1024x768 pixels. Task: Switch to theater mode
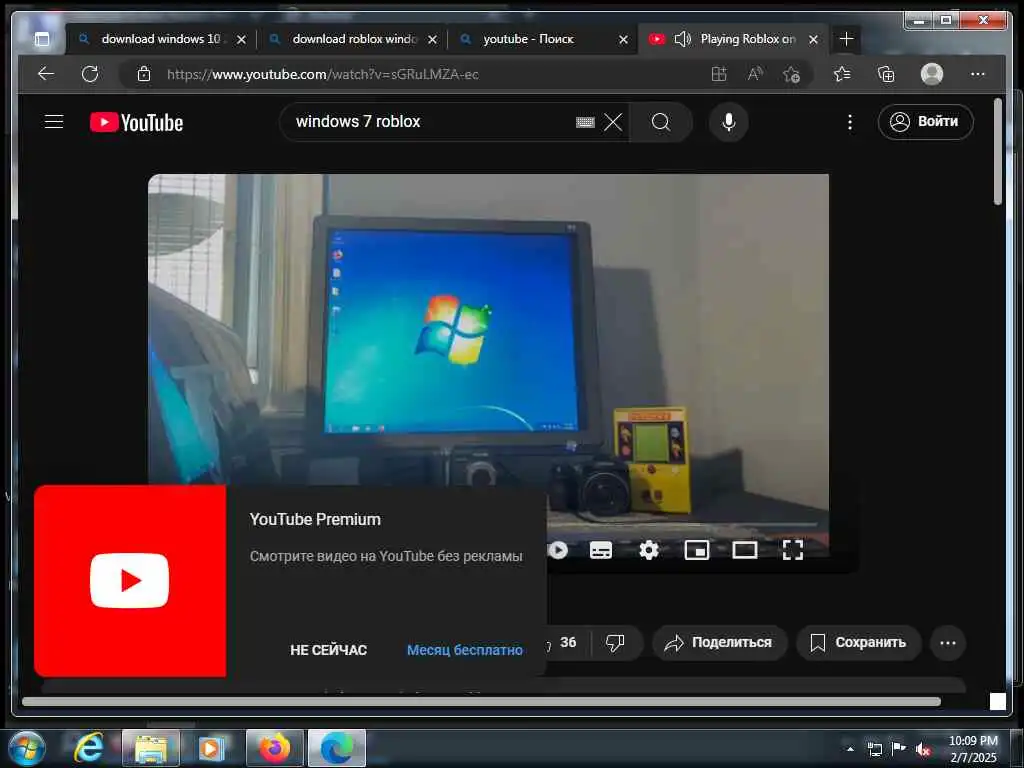(x=744, y=550)
